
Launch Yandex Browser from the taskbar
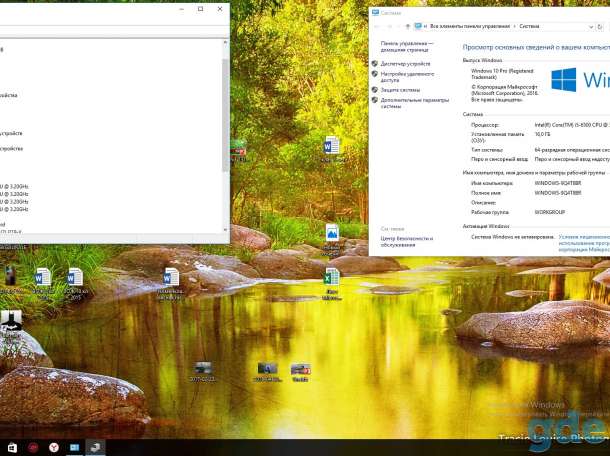click(54, 448)
